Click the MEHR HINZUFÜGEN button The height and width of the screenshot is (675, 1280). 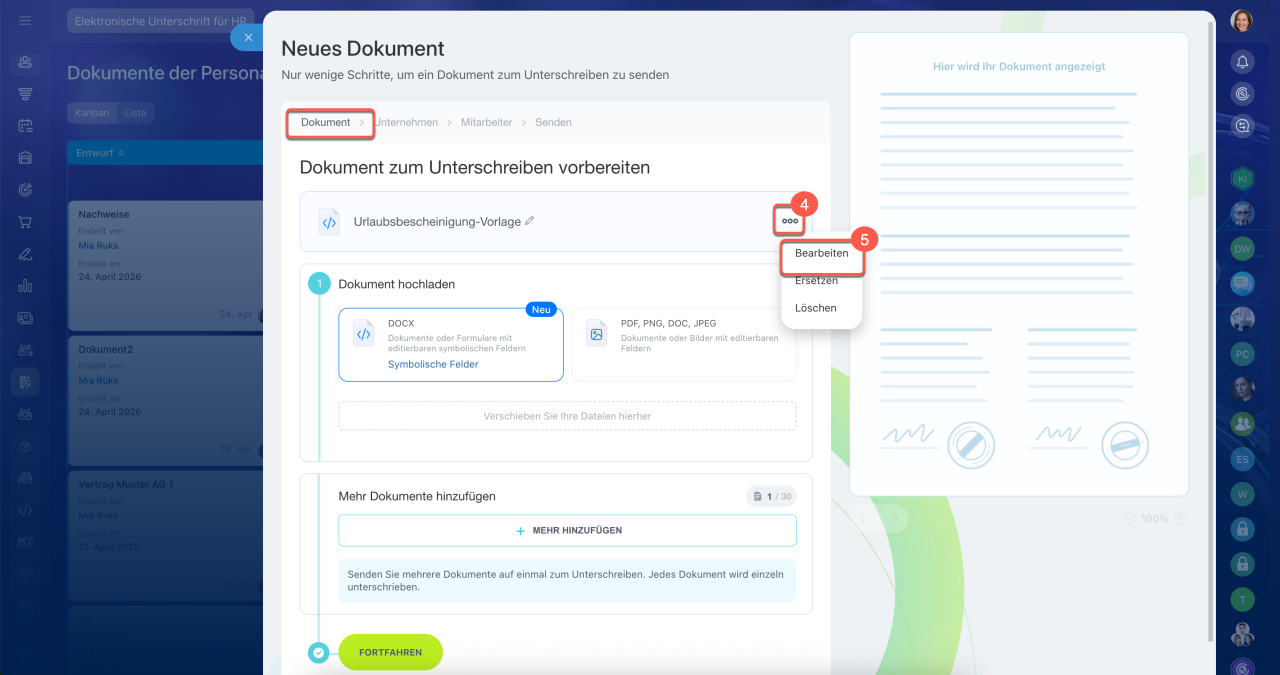(x=567, y=531)
